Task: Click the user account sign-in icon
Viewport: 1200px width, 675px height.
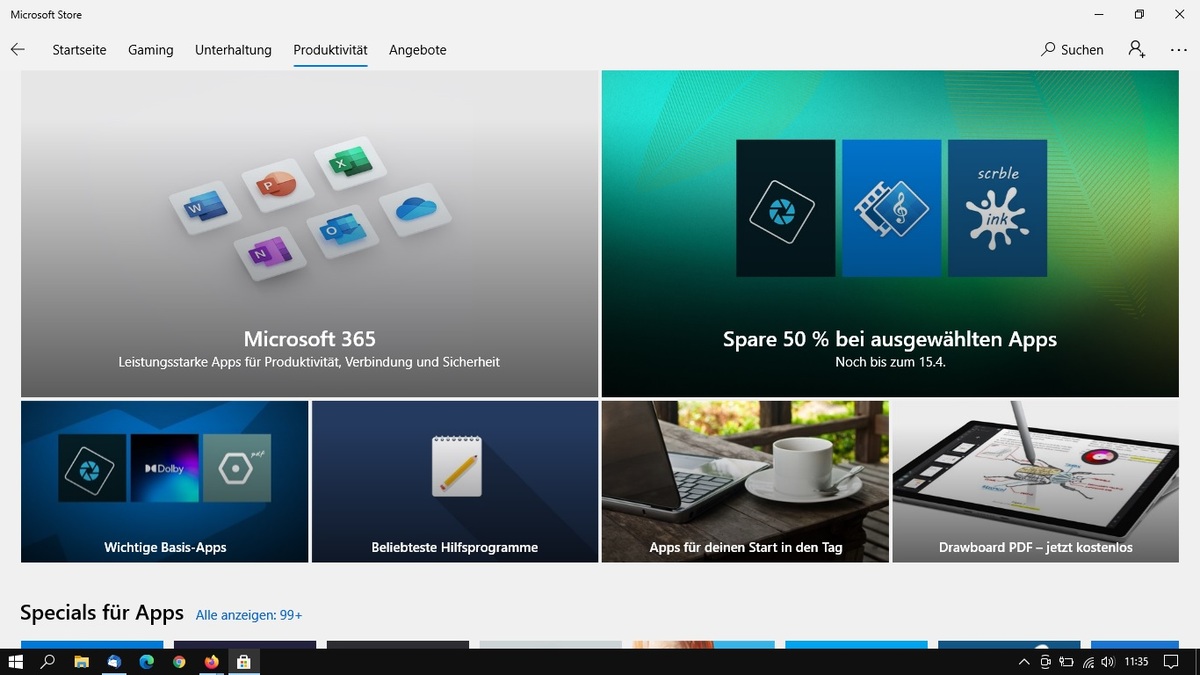Action: coord(1137,49)
